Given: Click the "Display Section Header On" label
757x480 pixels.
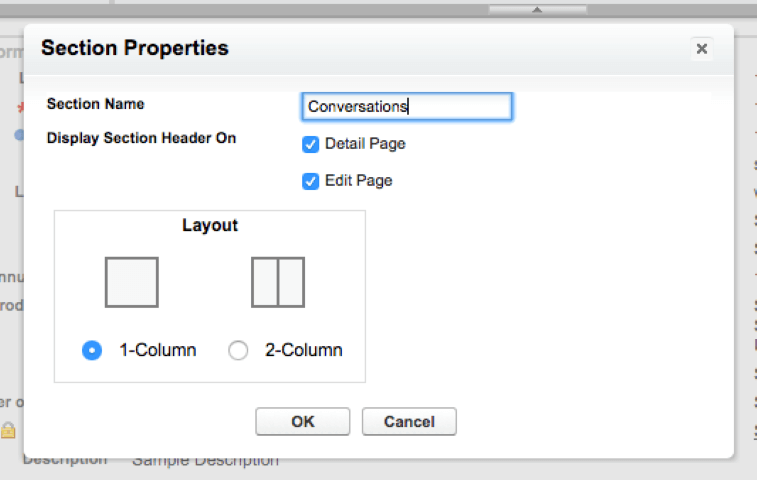Looking at the screenshot, I should 141,138.
